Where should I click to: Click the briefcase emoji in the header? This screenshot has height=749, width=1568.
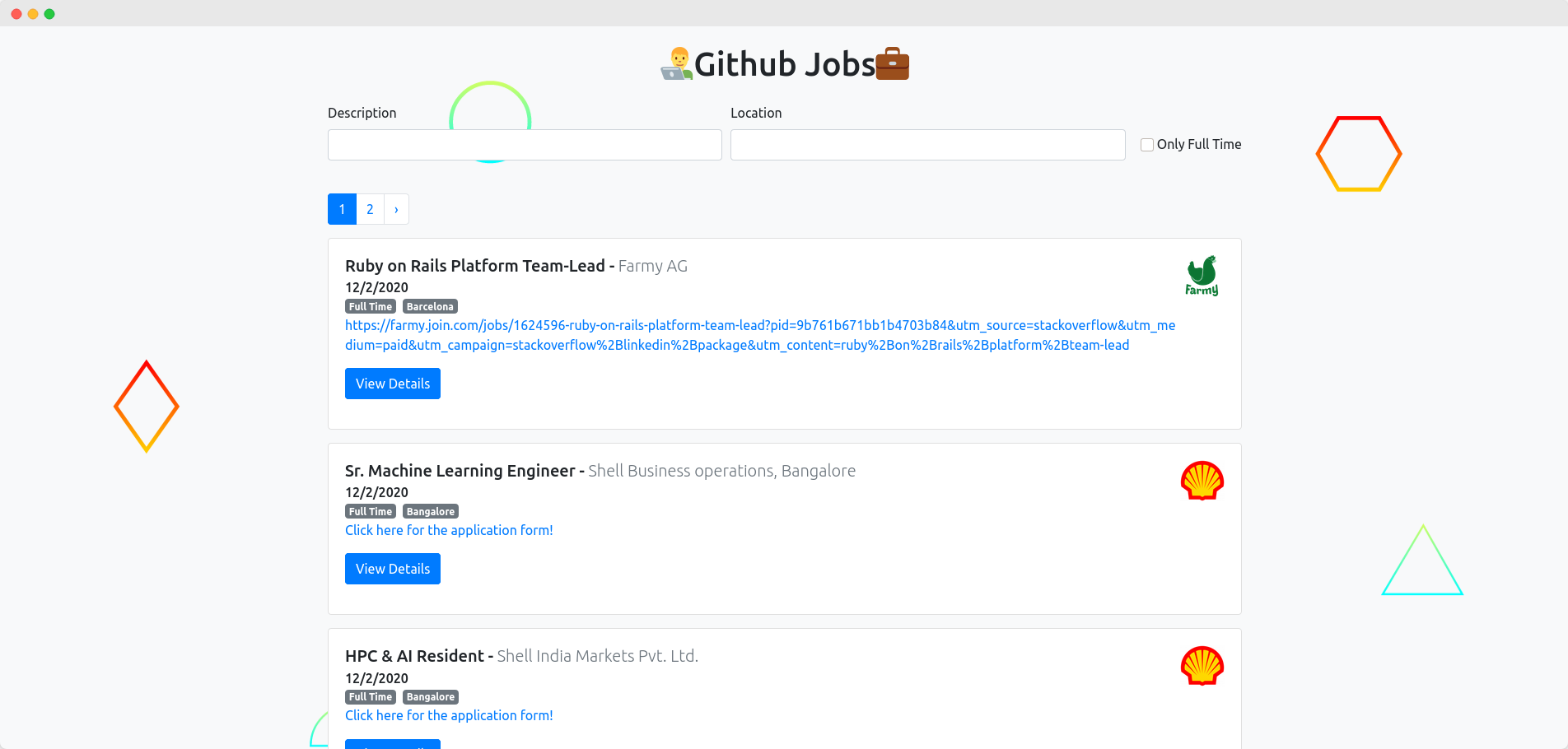pyautogui.click(x=892, y=63)
